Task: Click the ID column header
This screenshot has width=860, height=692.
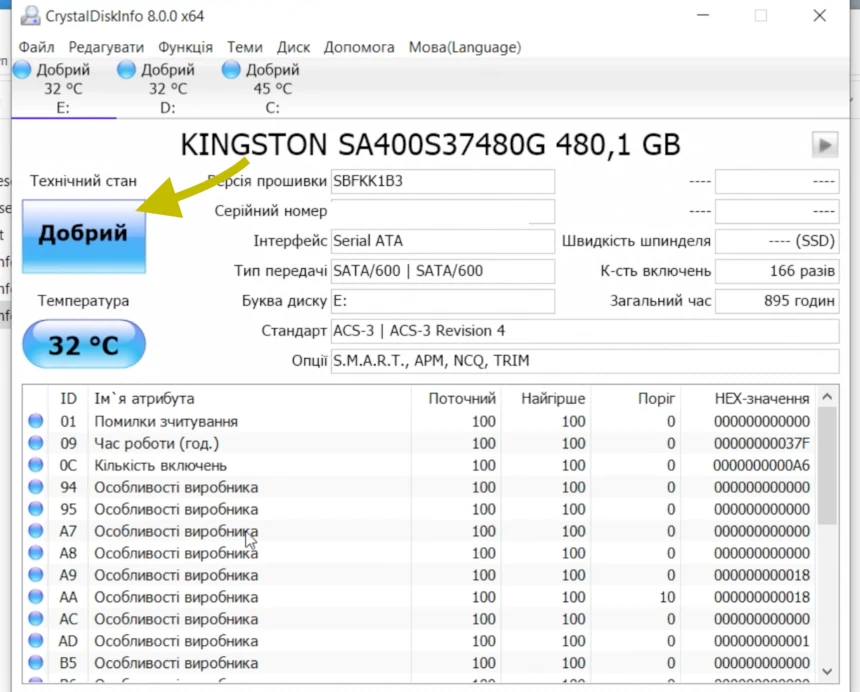Action: pos(69,399)
